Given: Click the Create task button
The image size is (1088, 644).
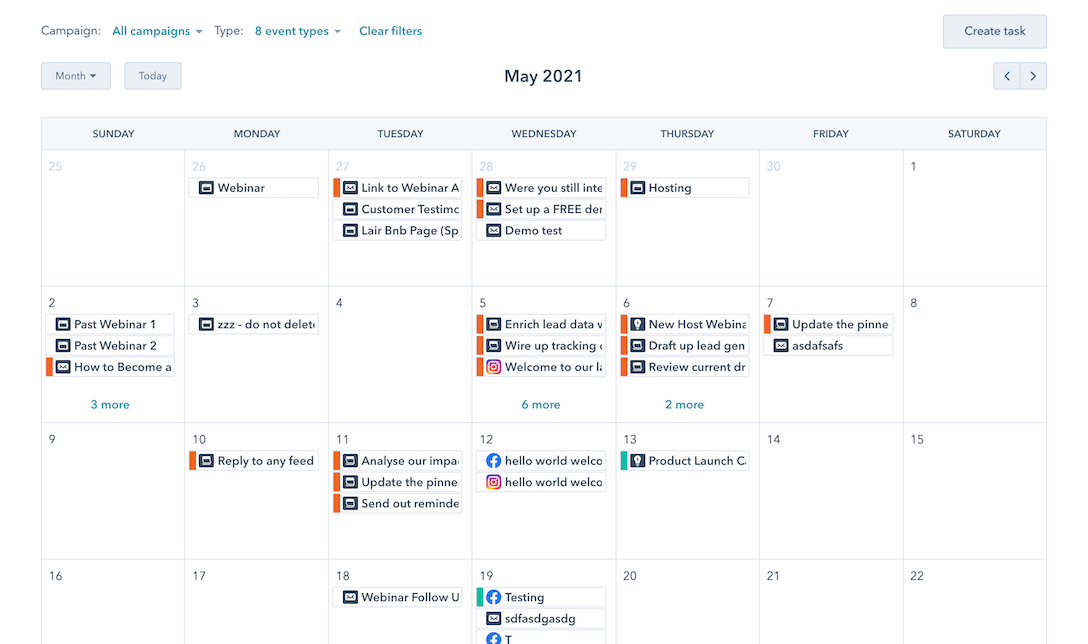Looking at the screenshot, I should pos(994,31).
